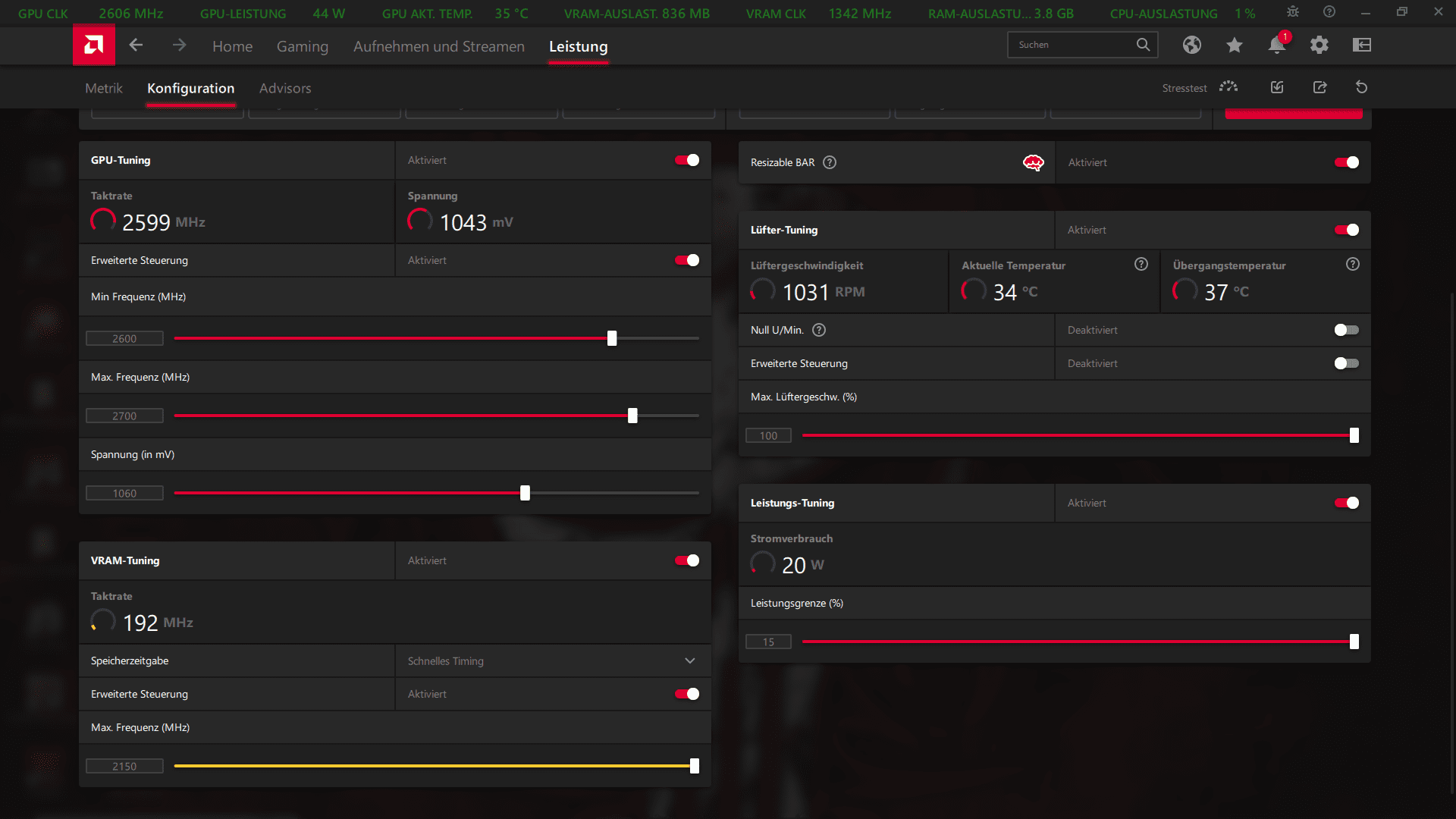Open Null U/Min. help icon
Viewport: 1456px width, 819px height.
[819, 330]
